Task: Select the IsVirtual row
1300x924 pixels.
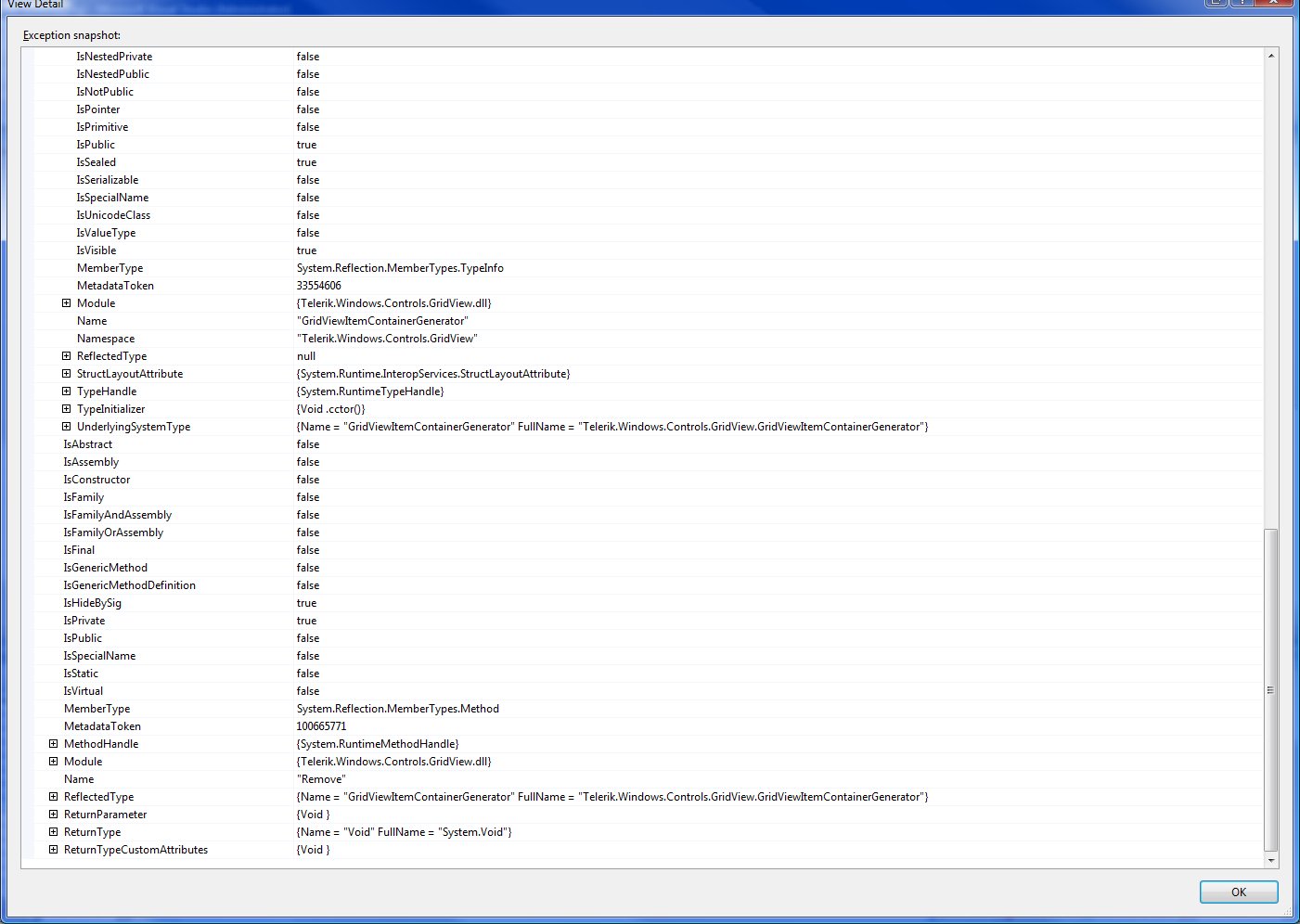Action: click(x=648, y=691)
